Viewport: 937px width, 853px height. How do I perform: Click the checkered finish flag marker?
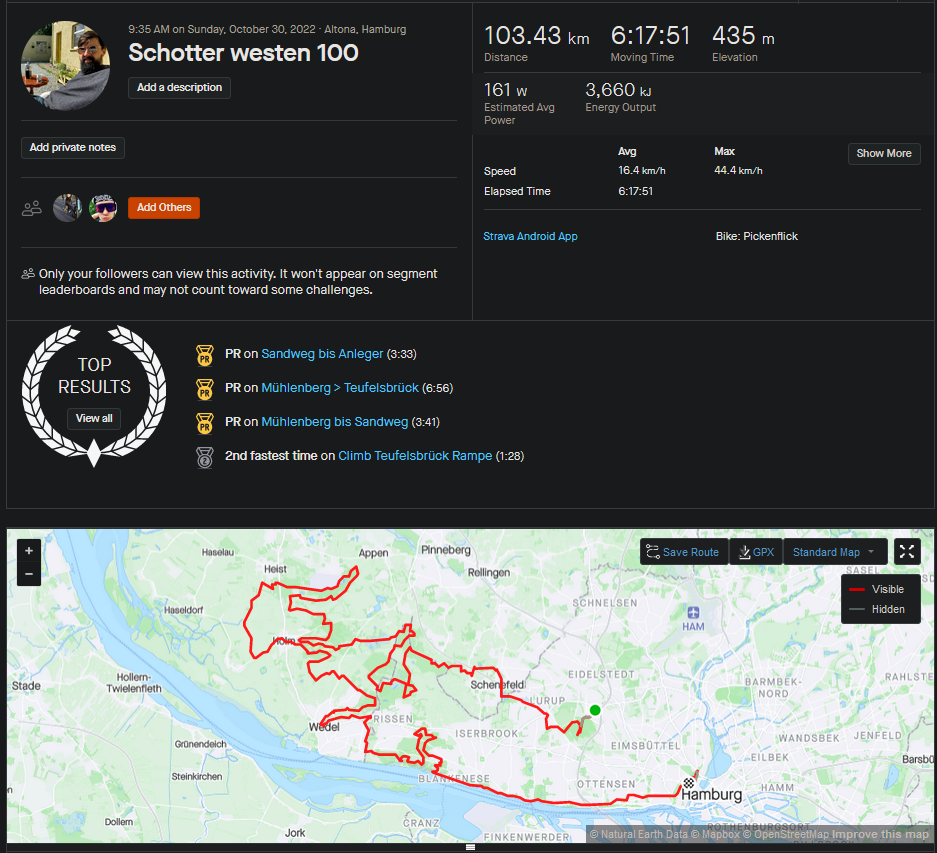click(x=689, y=783)
